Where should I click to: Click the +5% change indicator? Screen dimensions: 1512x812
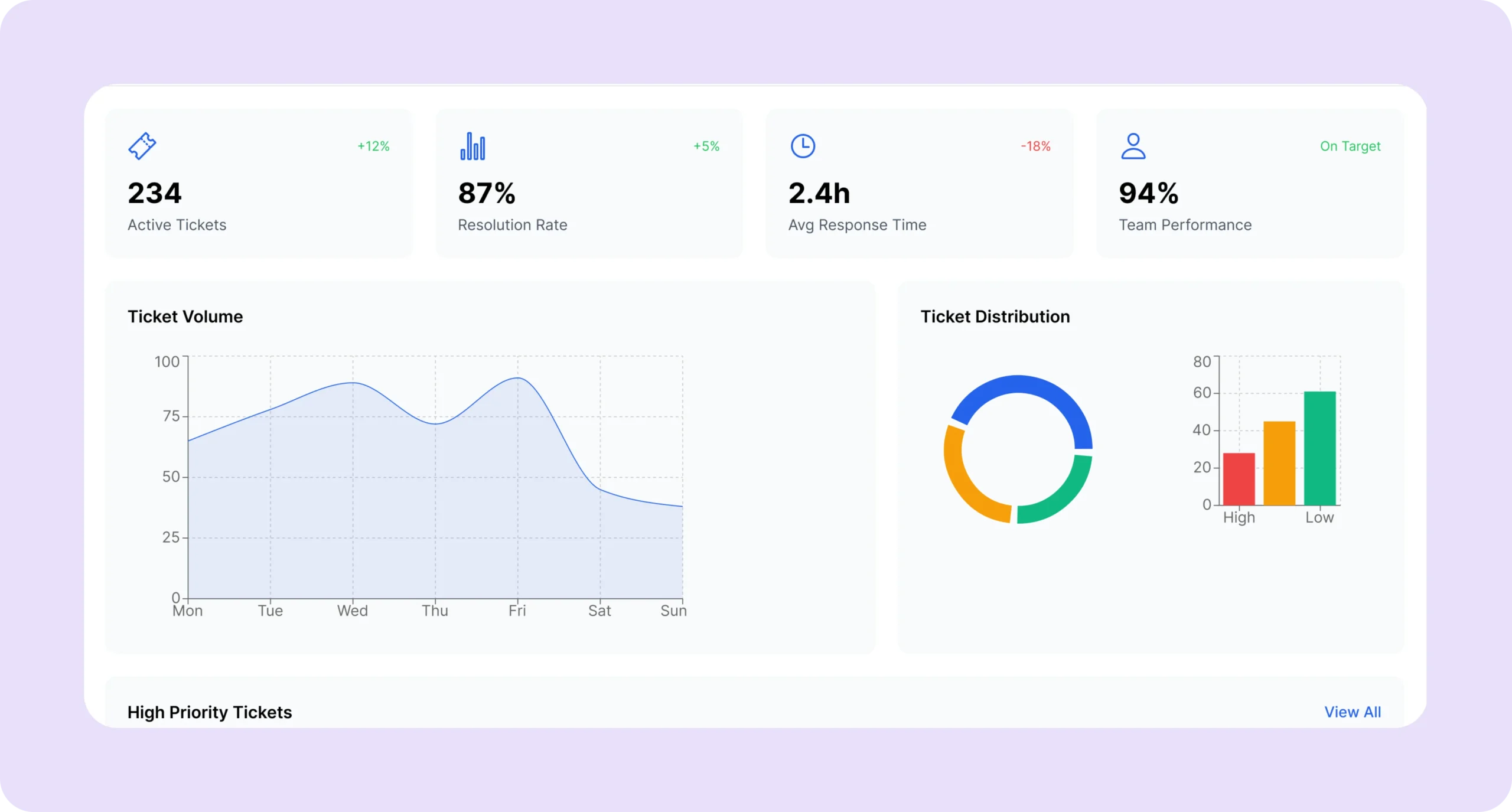[x=706, y=146]
